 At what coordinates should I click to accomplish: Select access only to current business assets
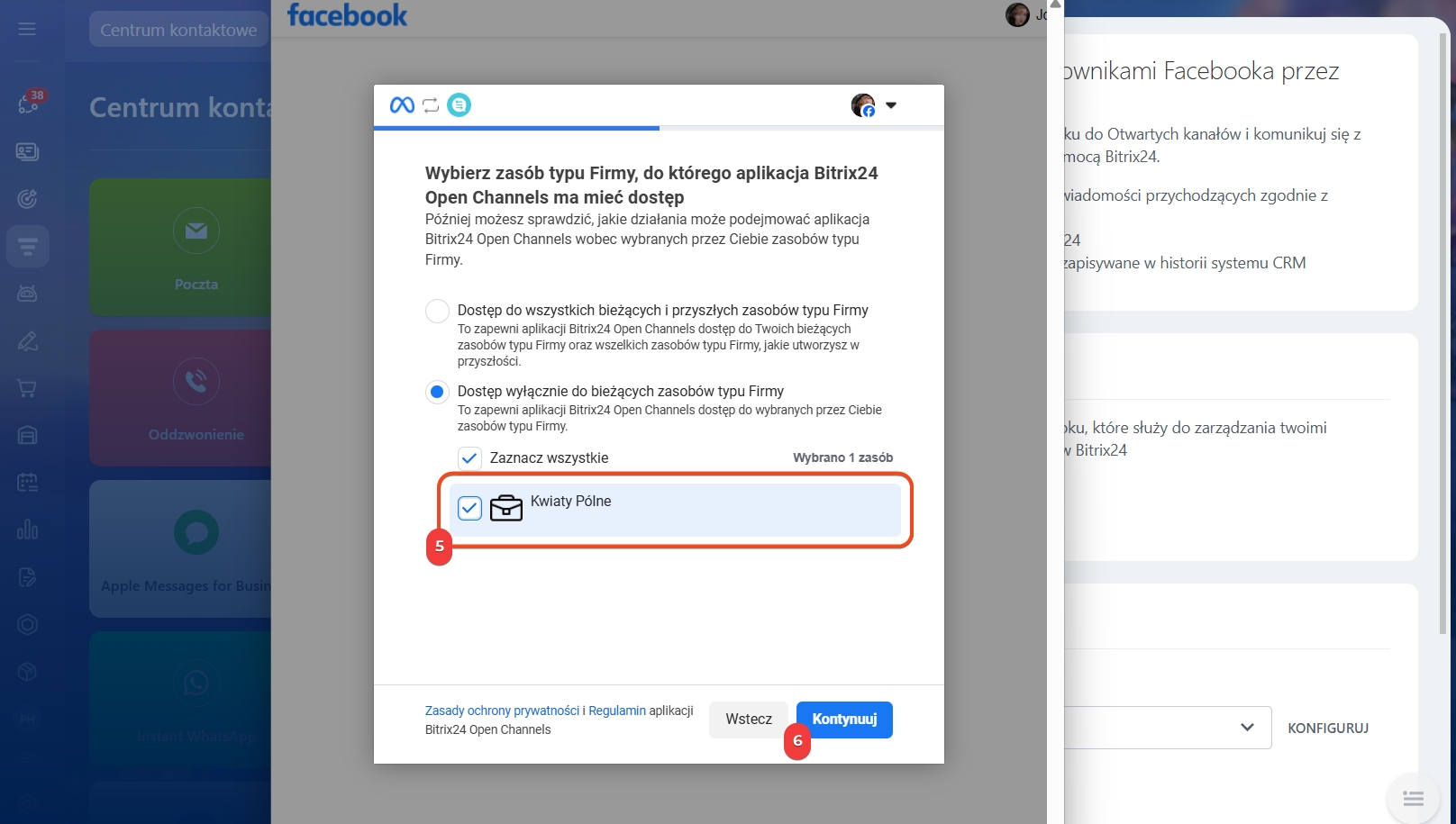point(437,392)
